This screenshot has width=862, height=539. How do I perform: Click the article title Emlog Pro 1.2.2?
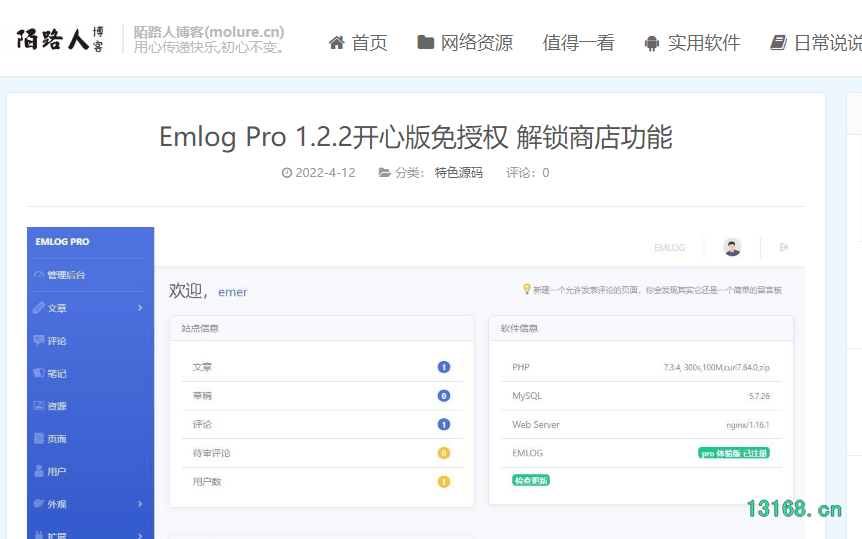[x=416, y=137]
